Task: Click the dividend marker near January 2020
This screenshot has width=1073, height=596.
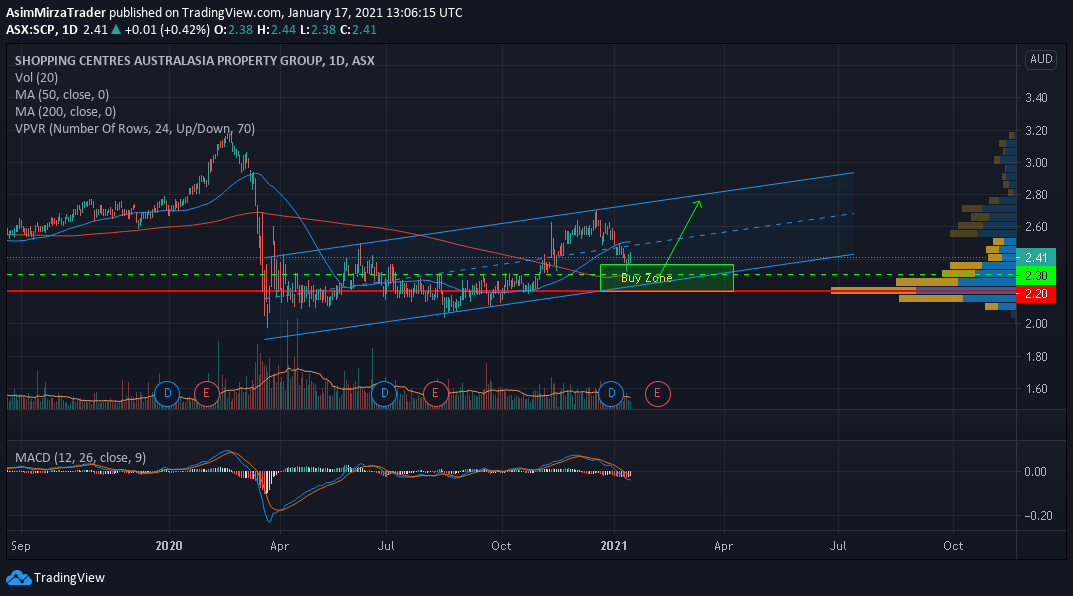Action: [167, 393]
